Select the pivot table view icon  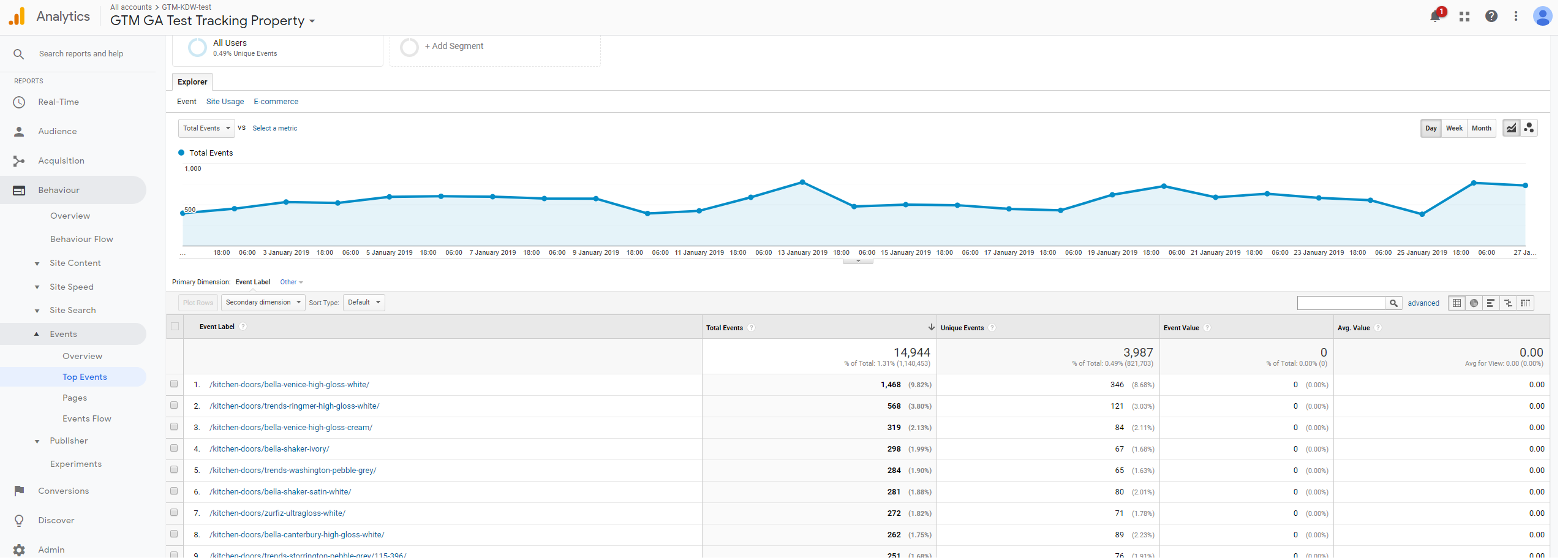point(1525,303)
